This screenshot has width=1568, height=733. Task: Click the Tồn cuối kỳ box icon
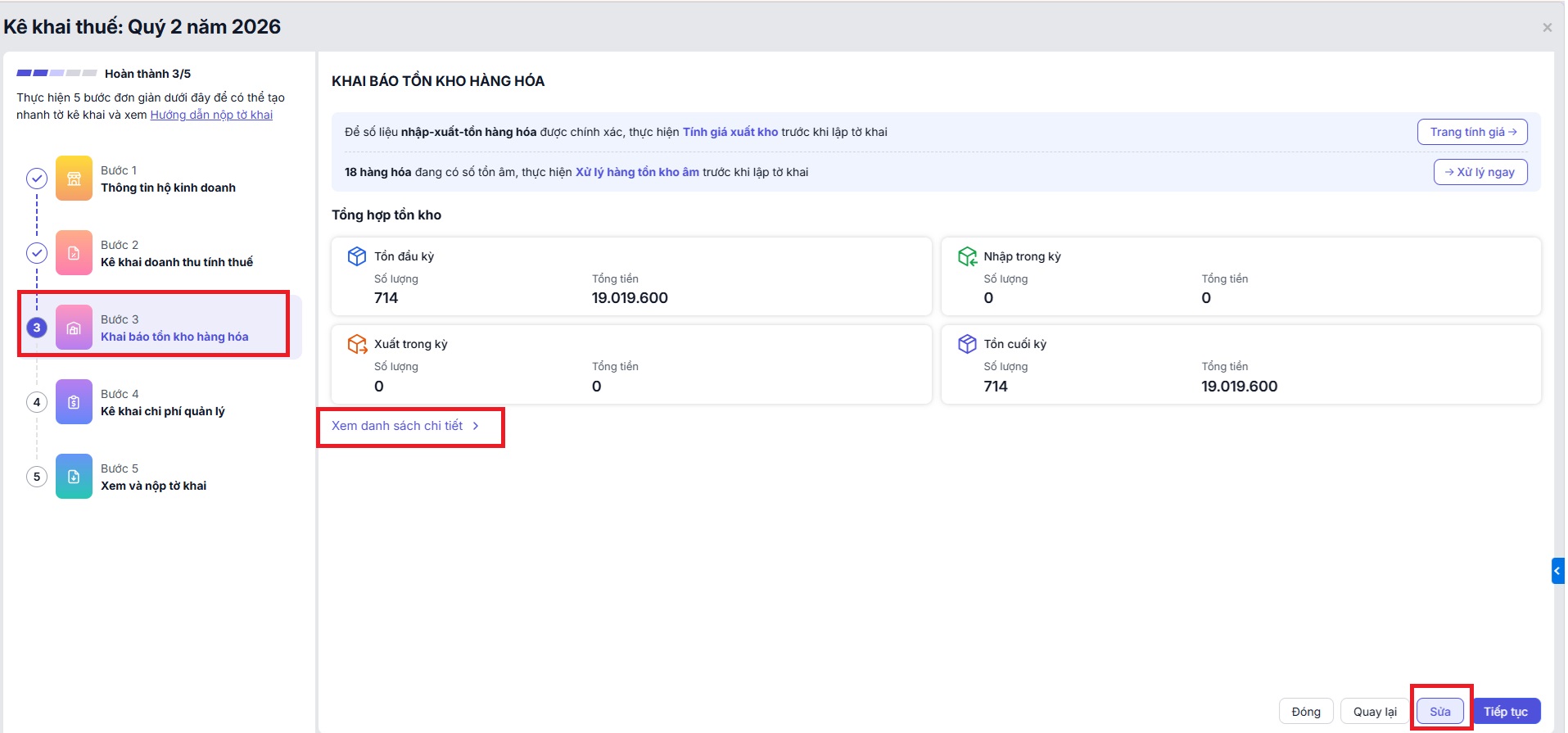[x=967, y=344]
